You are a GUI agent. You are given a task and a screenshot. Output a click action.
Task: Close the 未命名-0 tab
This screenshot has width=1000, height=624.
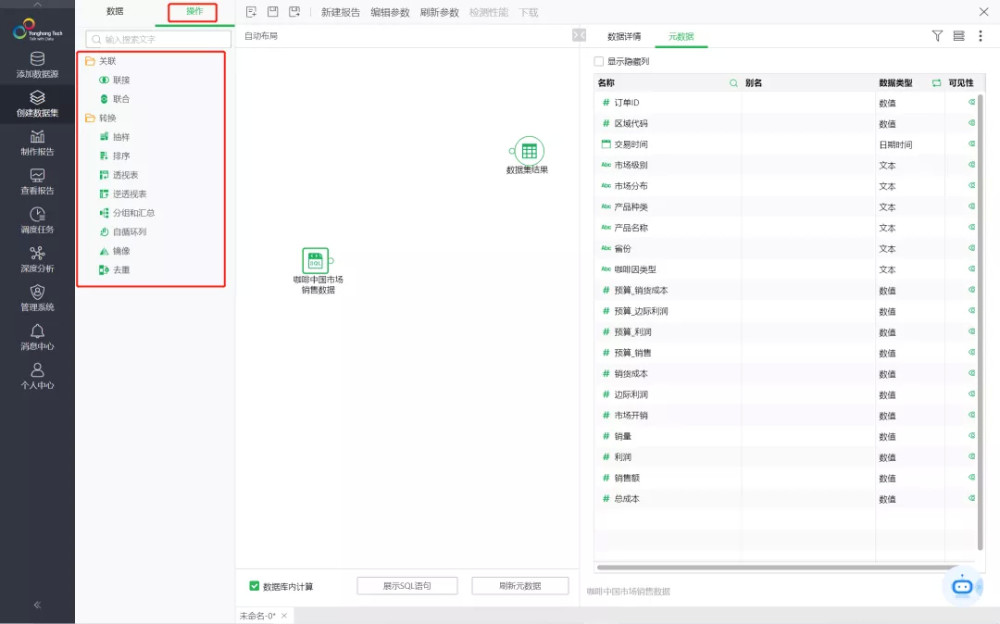click(284, 616)
